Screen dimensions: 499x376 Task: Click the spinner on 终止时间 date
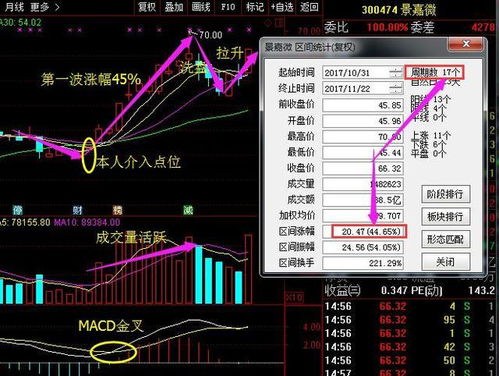point(396,89)
